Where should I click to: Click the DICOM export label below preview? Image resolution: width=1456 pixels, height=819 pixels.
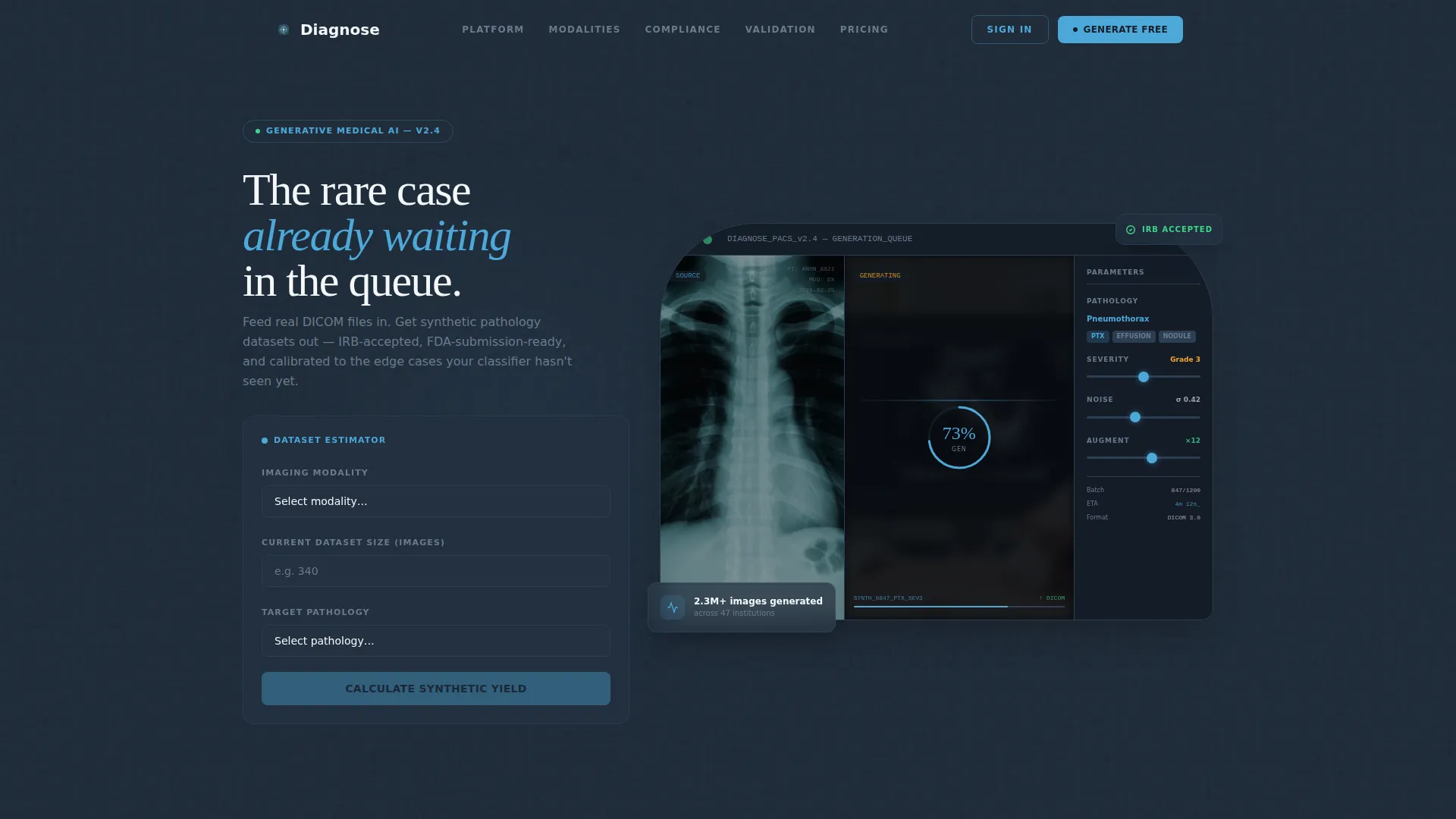point(1052,598)
